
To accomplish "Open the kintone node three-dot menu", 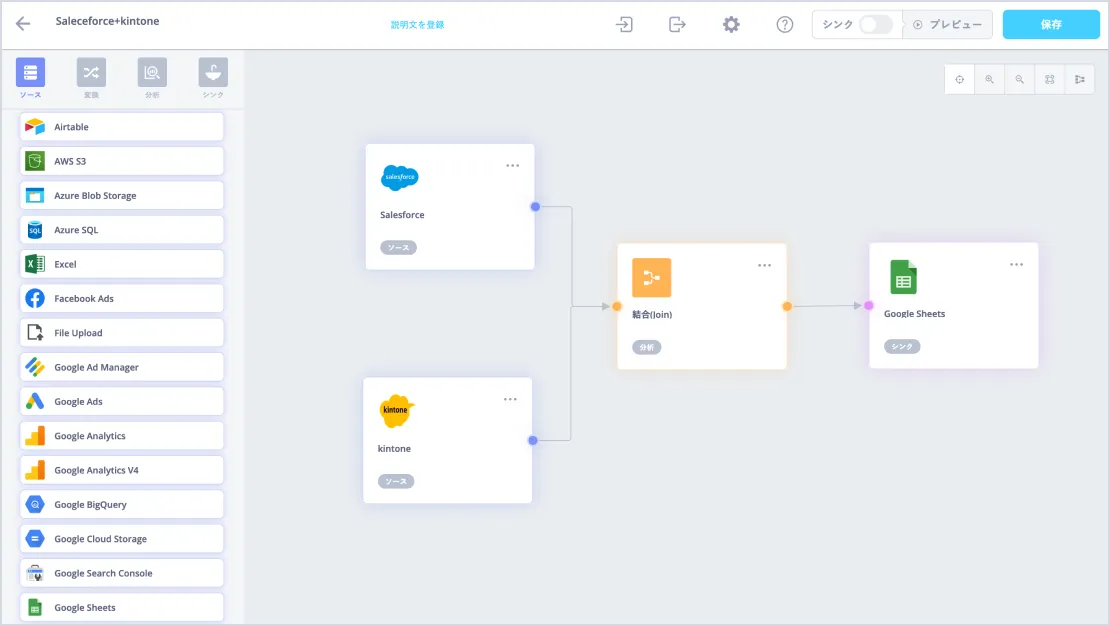I will (x=510, y=400).
